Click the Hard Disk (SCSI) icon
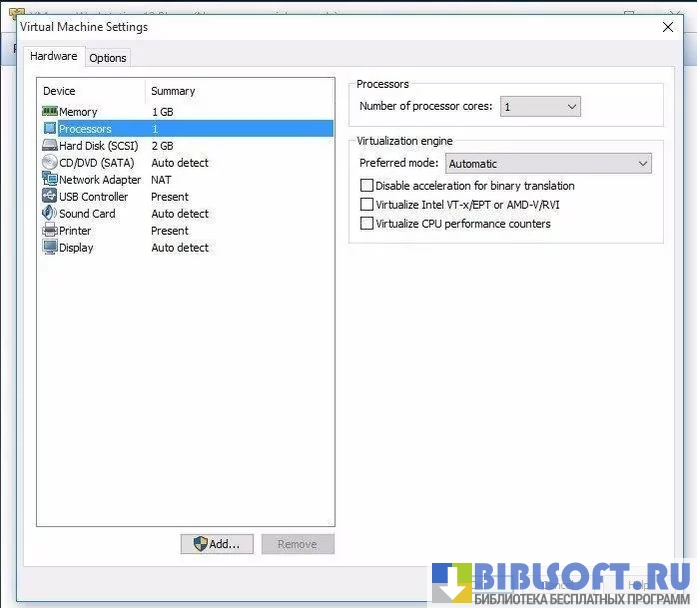Image resolution: width=697 pixels, height=608 pixels. (x=50, y=146)
